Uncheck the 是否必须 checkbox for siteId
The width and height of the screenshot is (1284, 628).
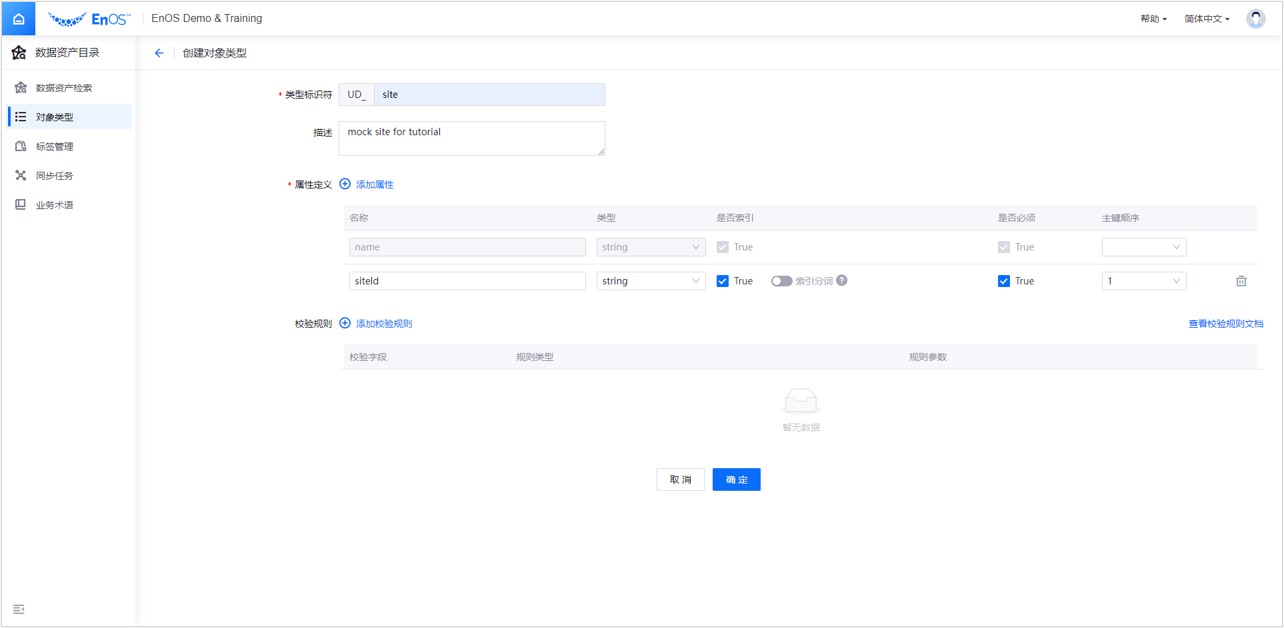(1003, 281)
